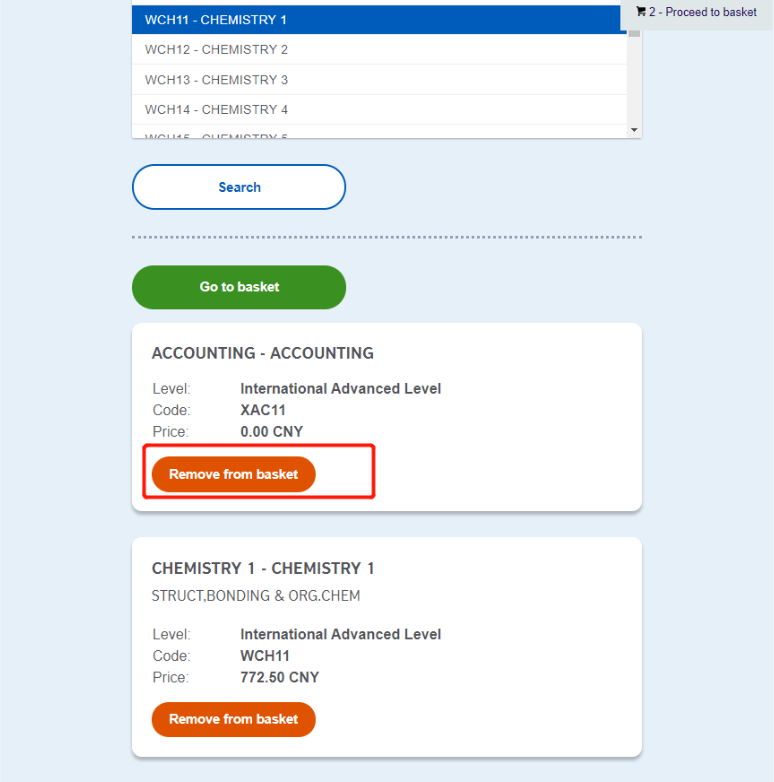Screen dimensions: 774x782
Task: Click the XAC11 code value
Action: click(x=263, y=410)
